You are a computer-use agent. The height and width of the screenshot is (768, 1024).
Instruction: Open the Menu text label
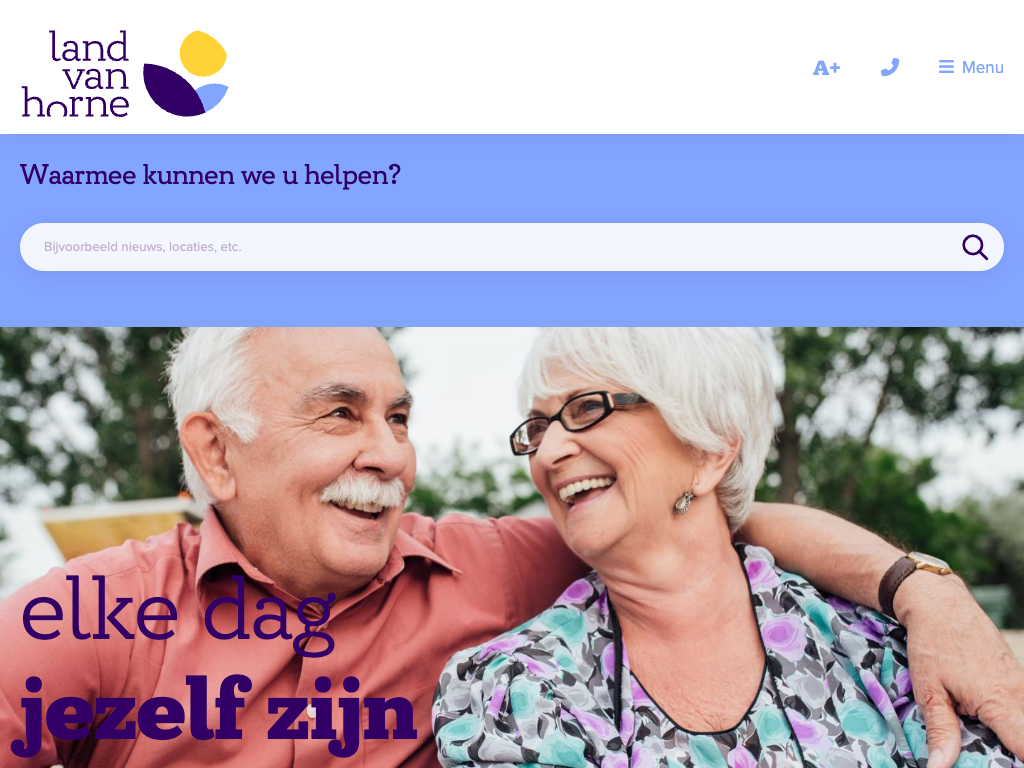[982, 67]
